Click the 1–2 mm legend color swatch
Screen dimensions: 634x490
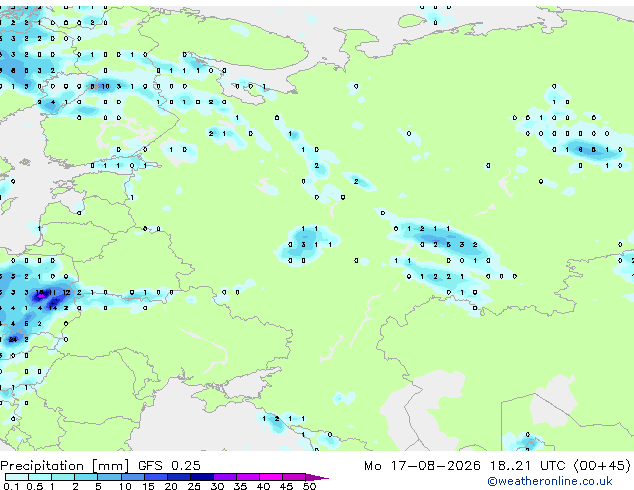pyautogui.click(x=63, y=477)
